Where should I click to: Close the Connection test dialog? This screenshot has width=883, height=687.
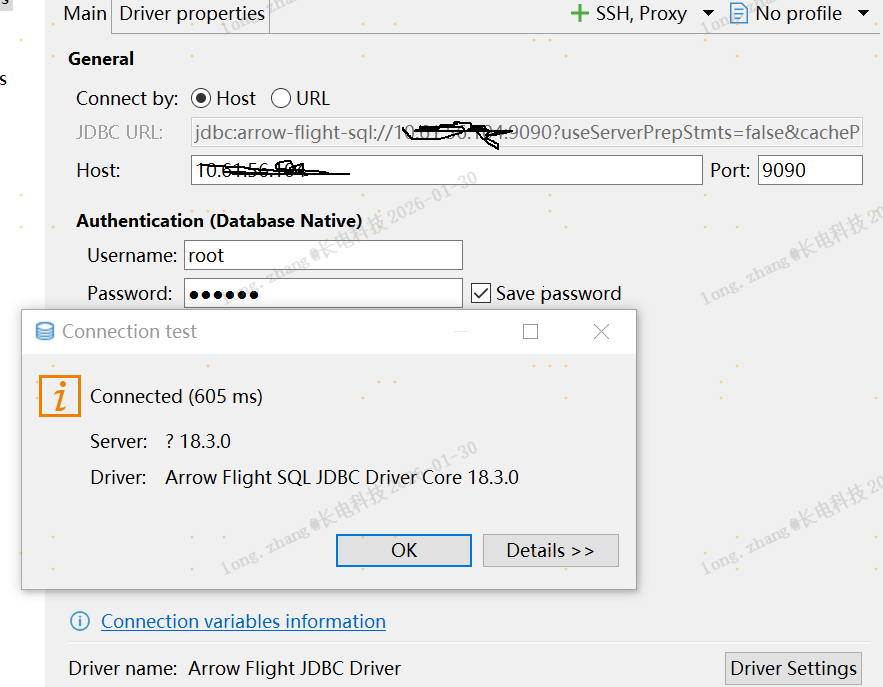601,332
